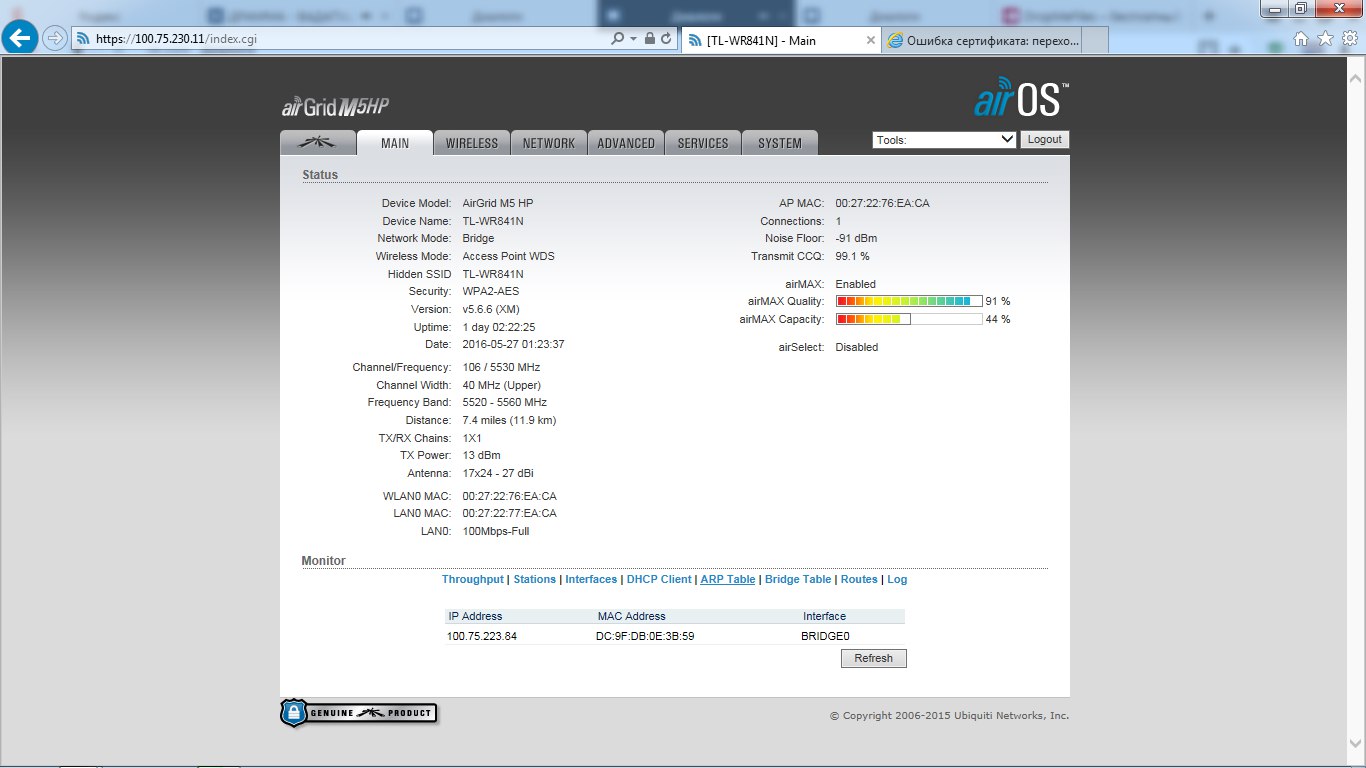Click the page reload icon in address bar
Viewport: 1366px width, 768px height.
click(666, 39)
